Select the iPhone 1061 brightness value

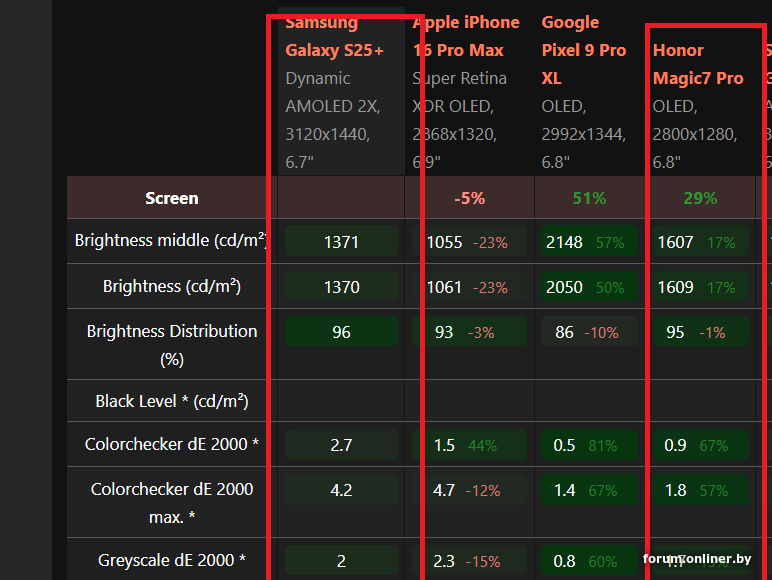tap(444, 287)
